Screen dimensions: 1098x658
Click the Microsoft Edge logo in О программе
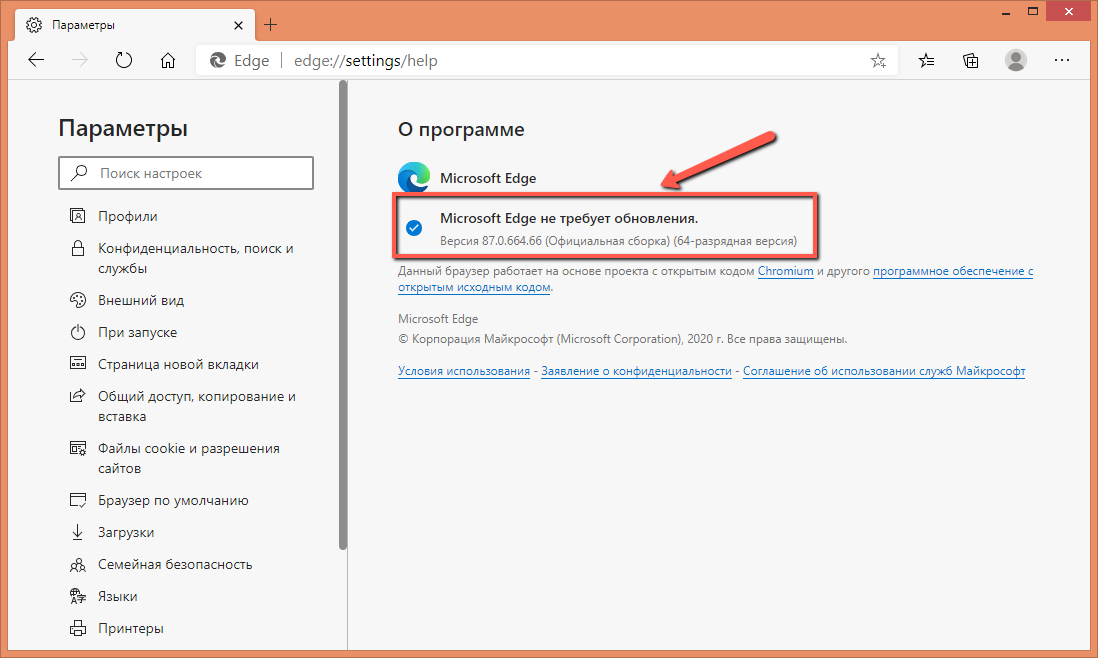(x=414, y=177)
